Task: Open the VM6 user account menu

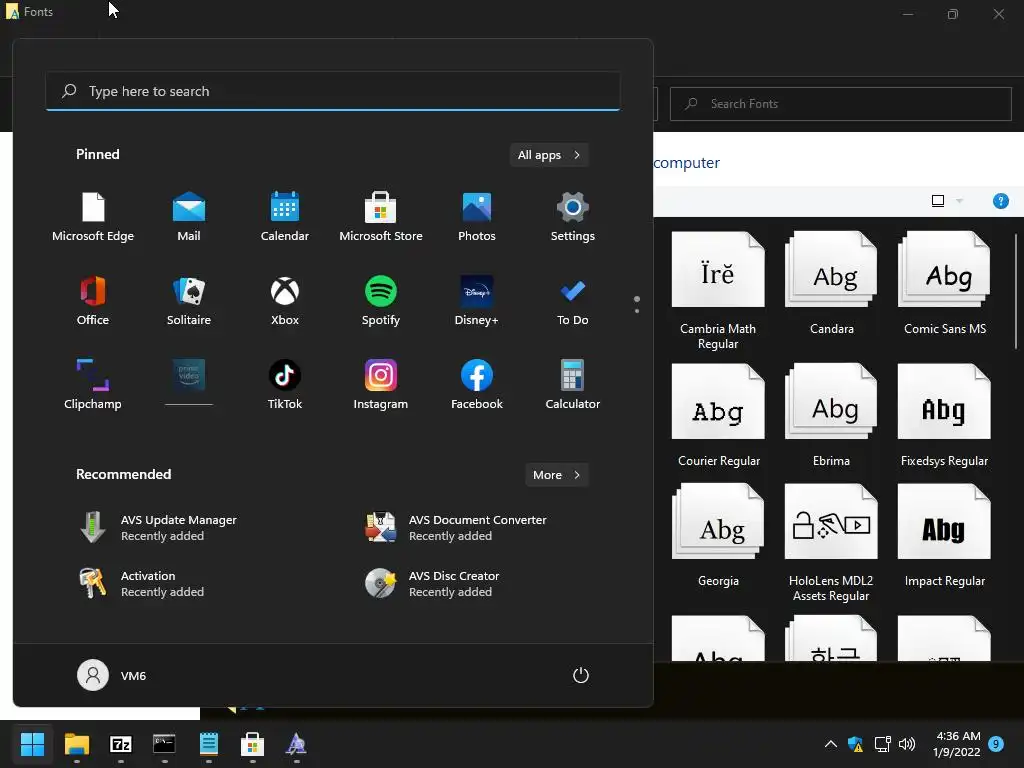Action: pos(112,675)
